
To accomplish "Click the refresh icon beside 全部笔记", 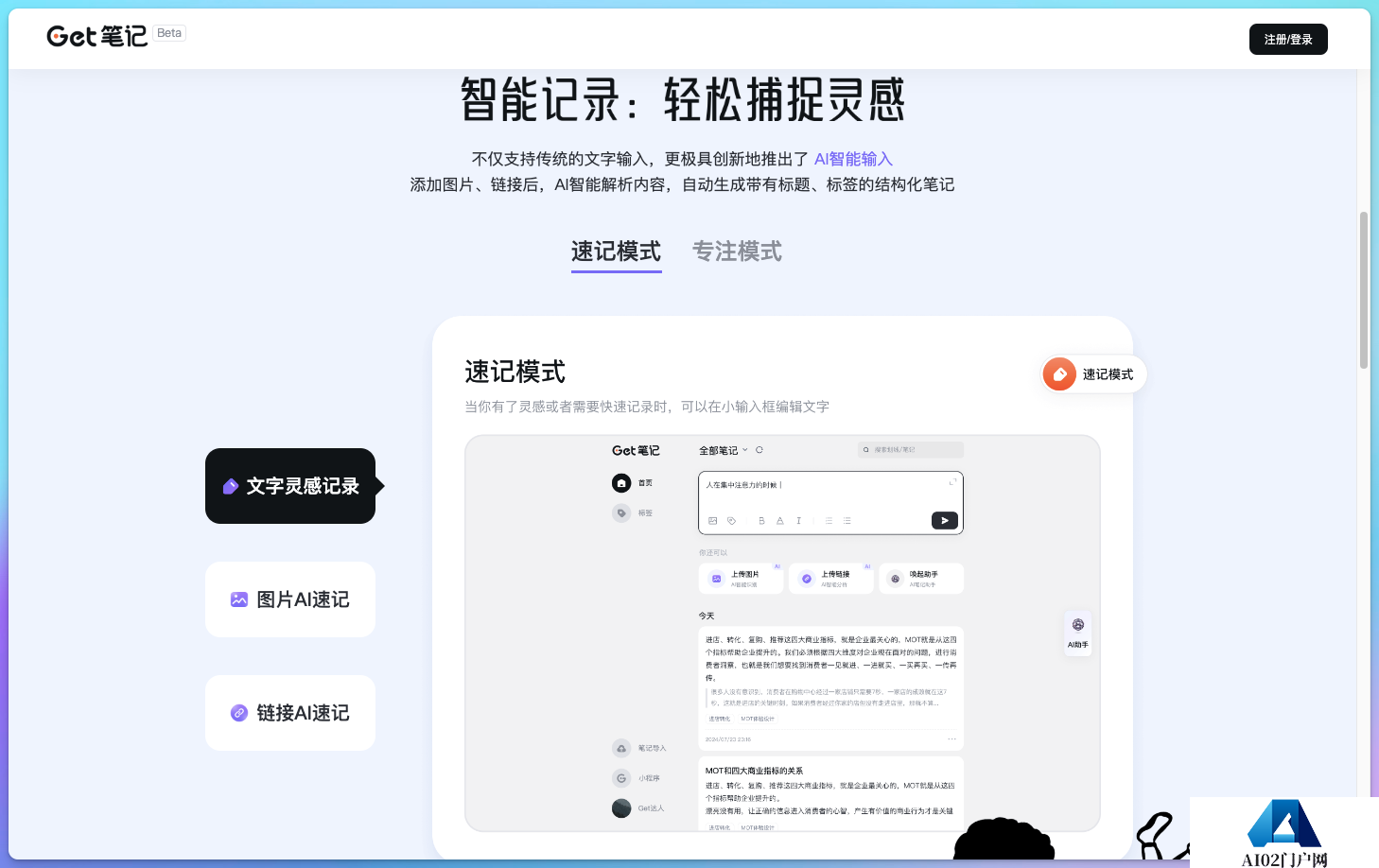I will click(x=759, y=450).
